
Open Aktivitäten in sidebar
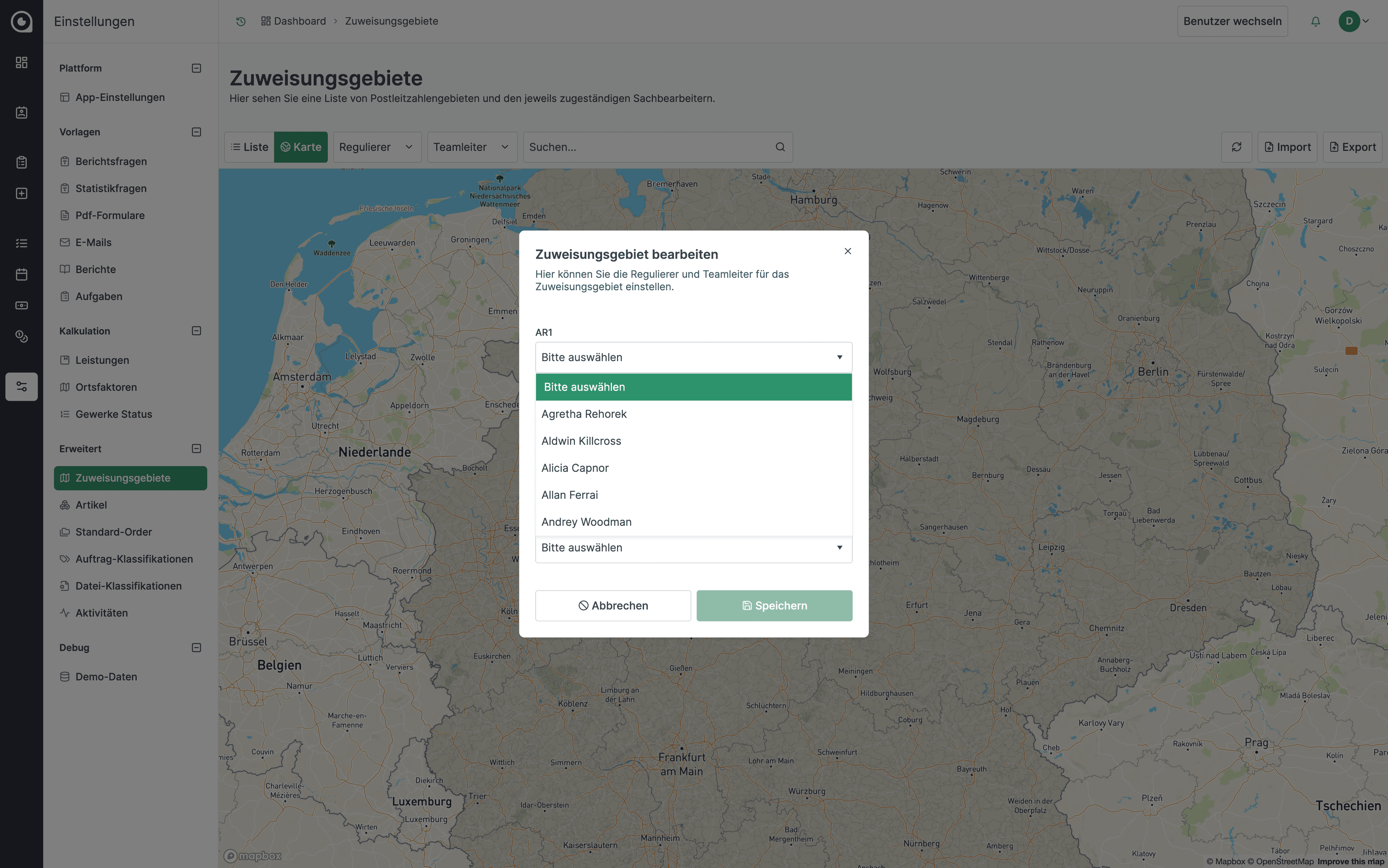pos(130,613)
